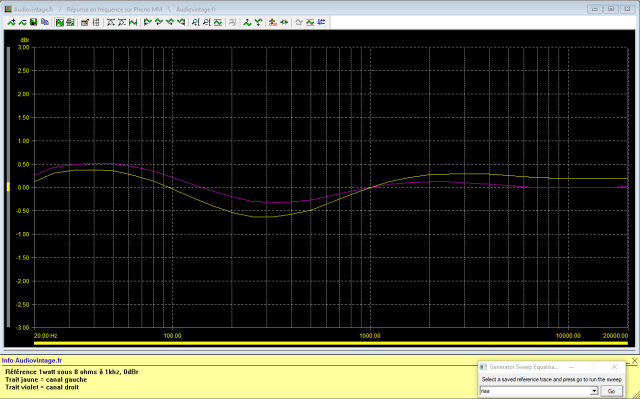Click the zoom out magnifier icon

pos(207,22)
